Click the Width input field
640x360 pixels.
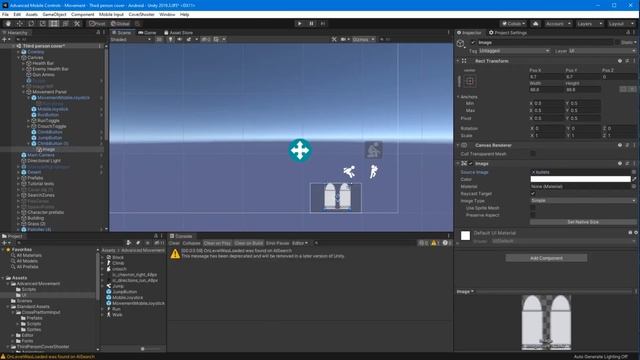[x=546, y=89]
